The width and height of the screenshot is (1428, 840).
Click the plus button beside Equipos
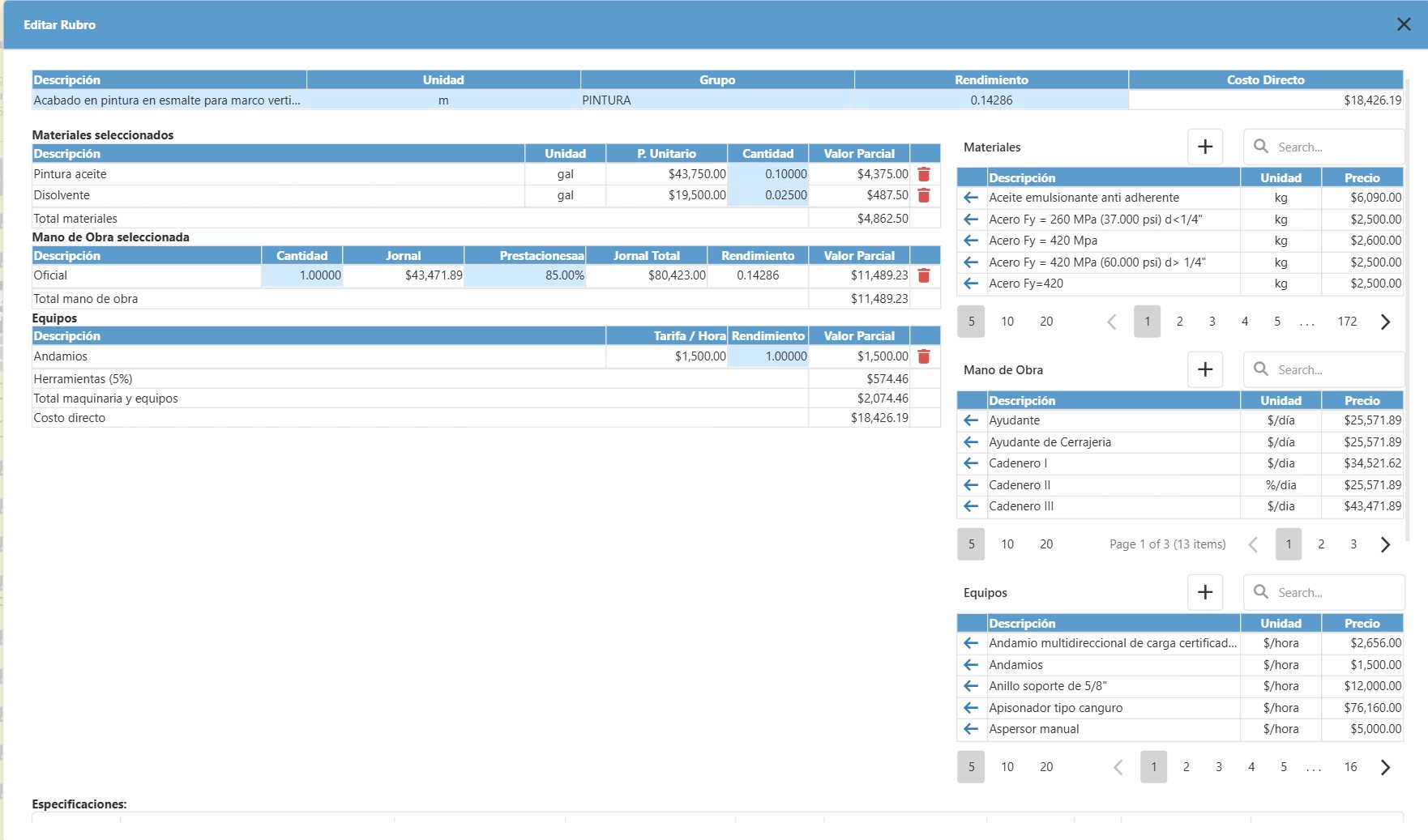(1204, 592)
